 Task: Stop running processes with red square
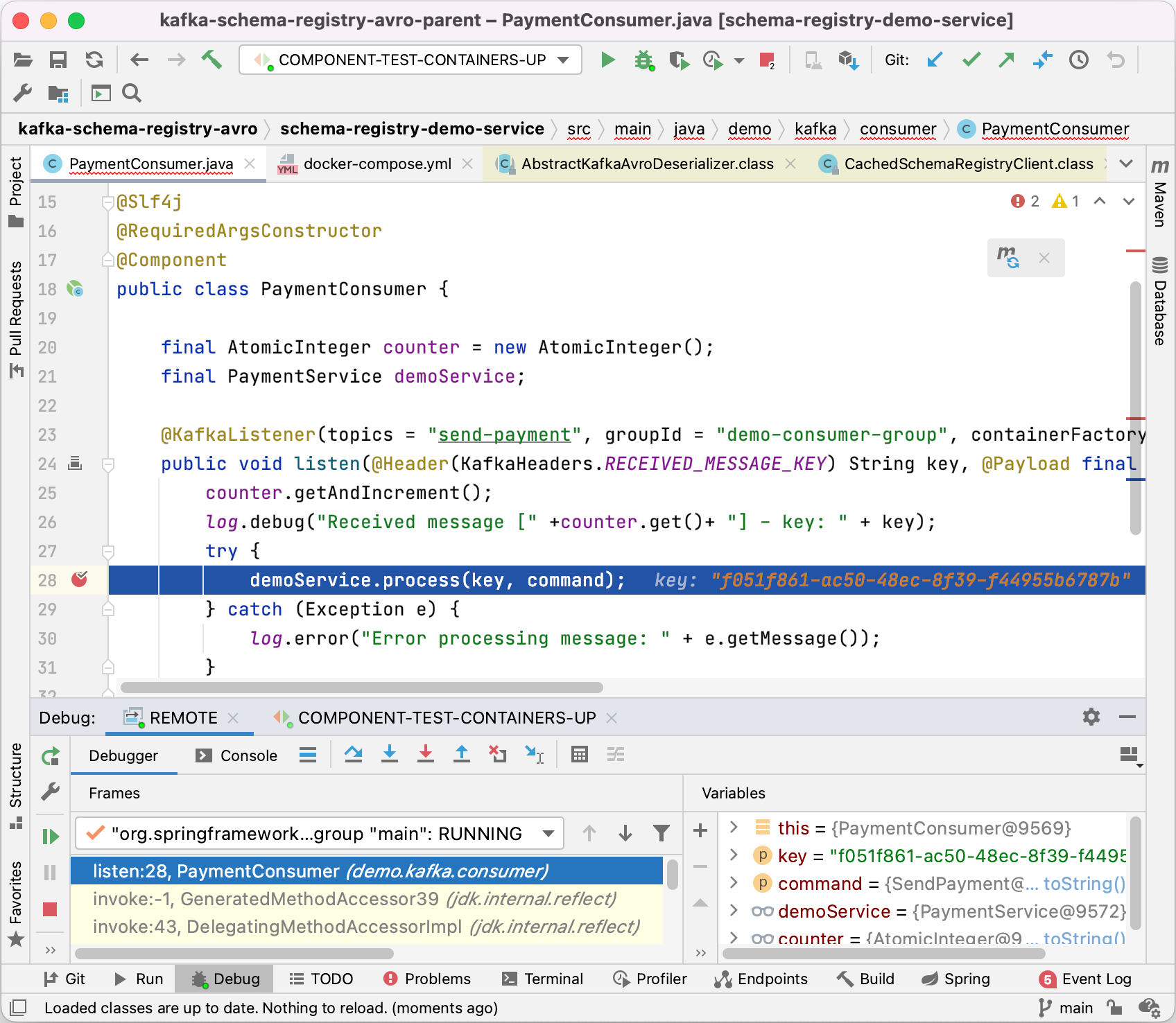767,61
